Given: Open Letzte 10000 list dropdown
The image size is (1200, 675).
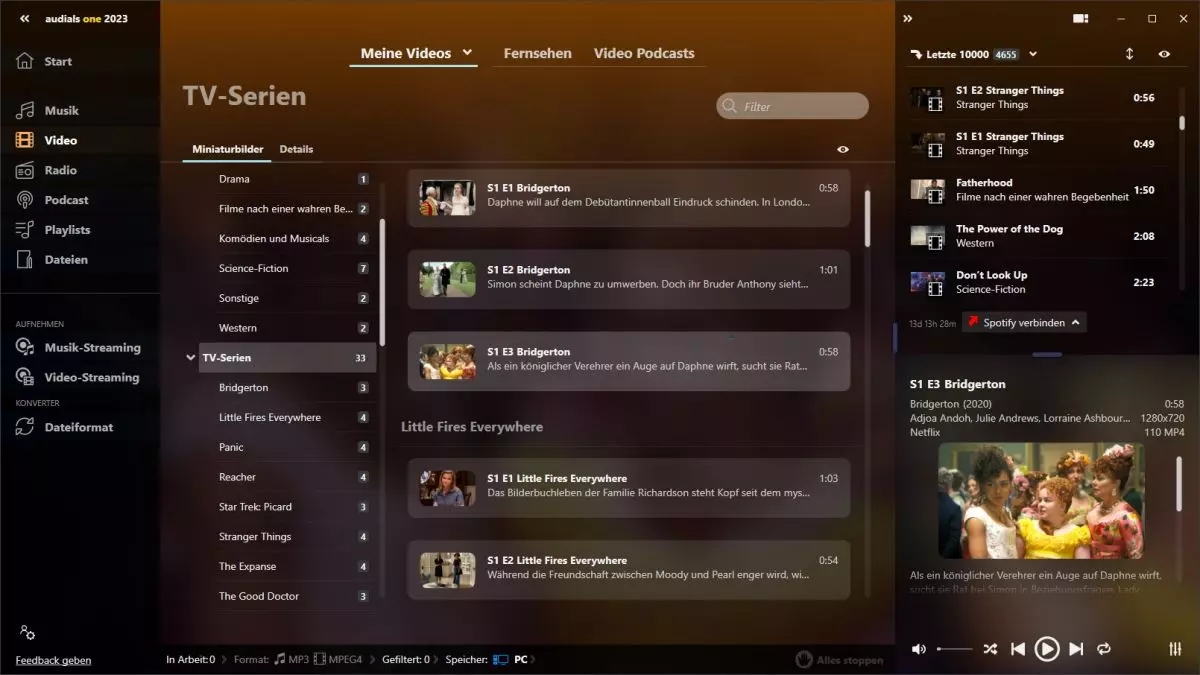Looking at the screenshot, I should point(1033,54).
